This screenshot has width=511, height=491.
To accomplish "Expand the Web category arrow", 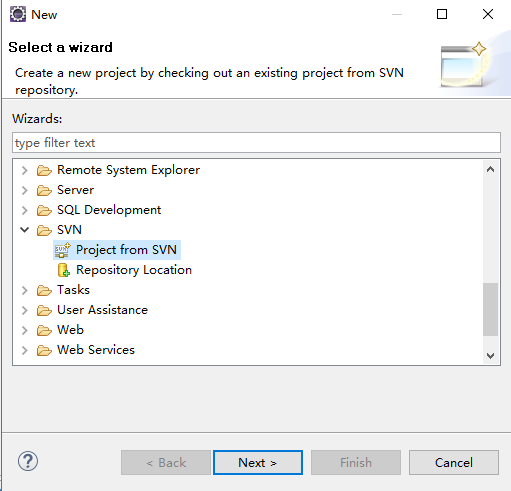I will (x=25, y=330).
